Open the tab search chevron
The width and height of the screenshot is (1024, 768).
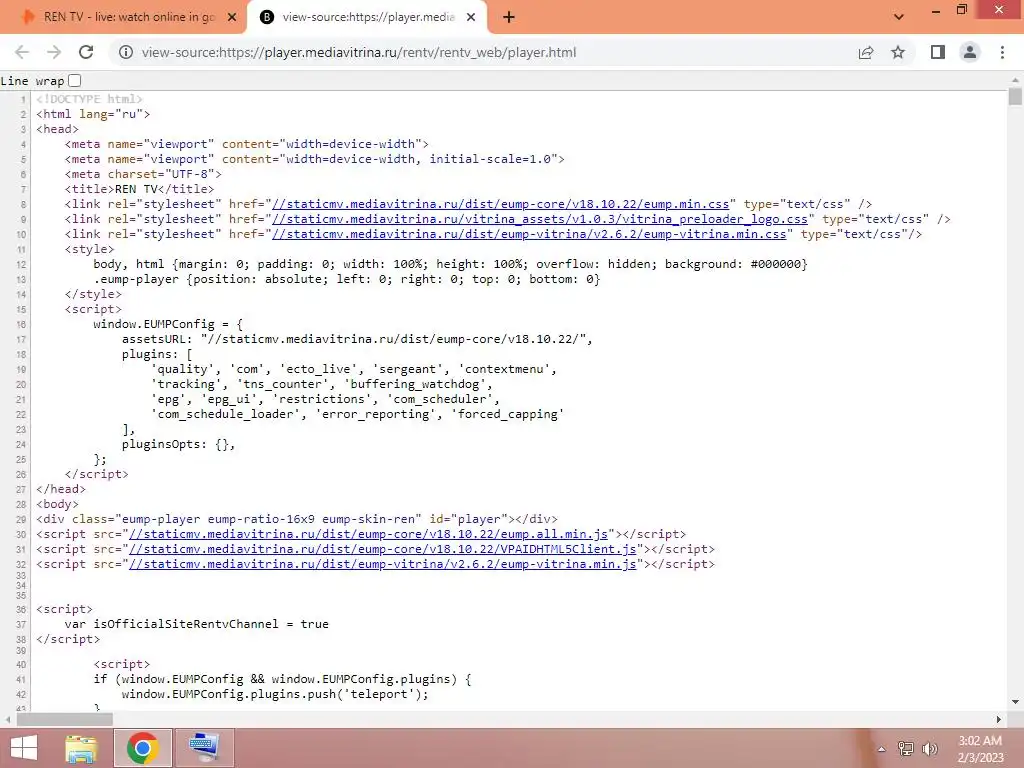tap(899, 17)
